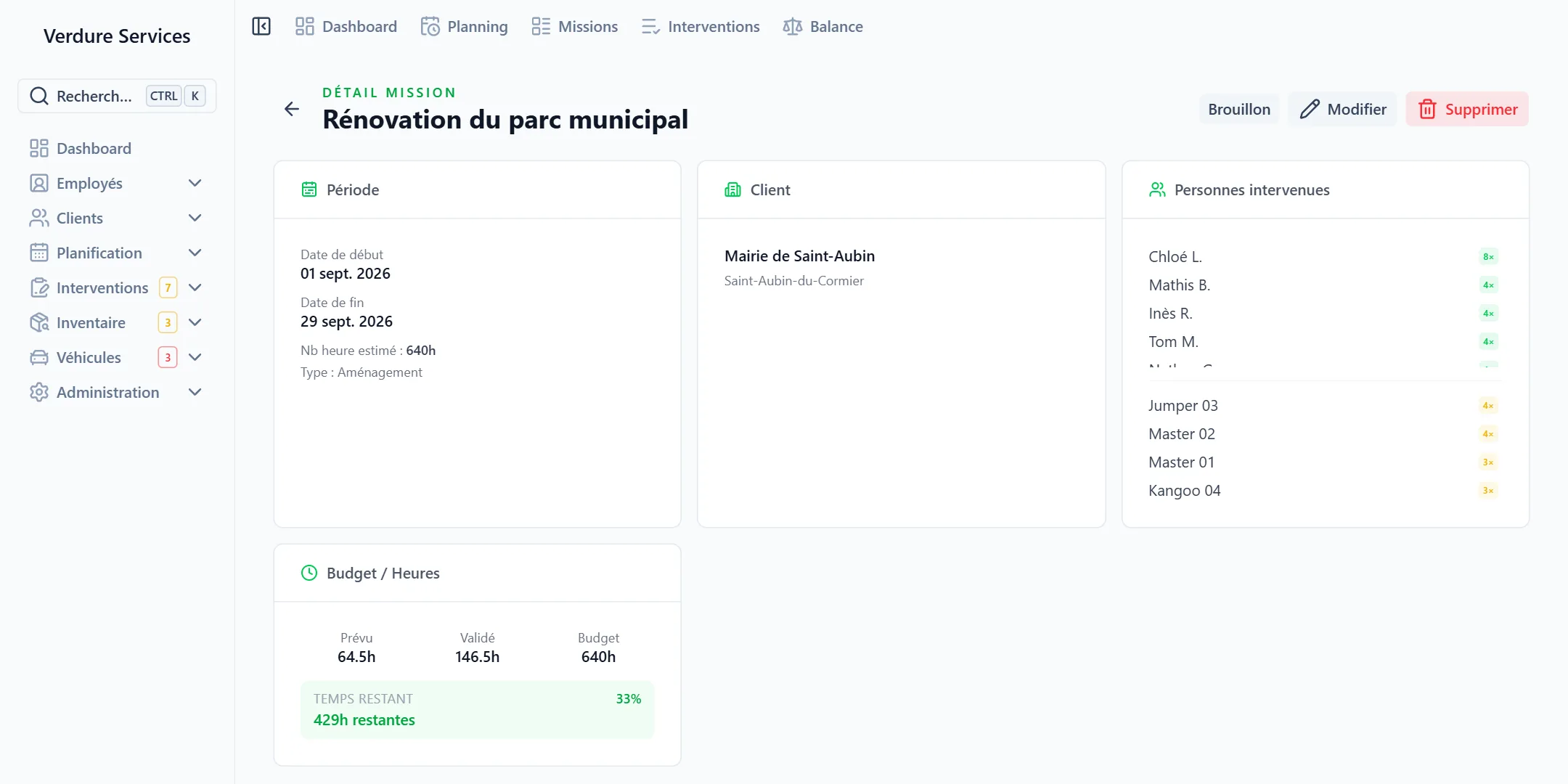
Task: Click the 8× badge next to Chloé L.
Action: [x=1488, y=257]
